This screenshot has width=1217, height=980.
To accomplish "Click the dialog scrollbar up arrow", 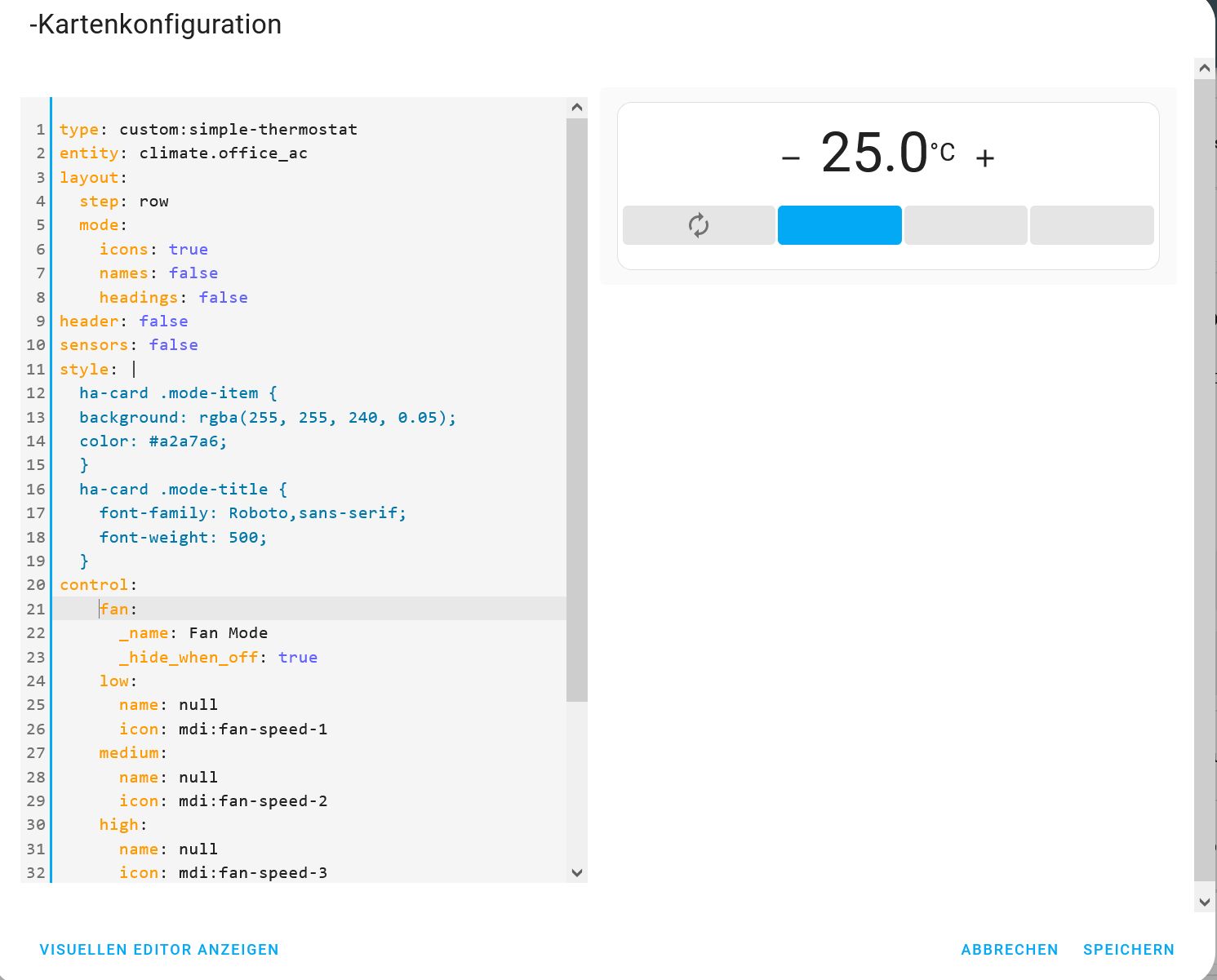I will point(1204,68).
